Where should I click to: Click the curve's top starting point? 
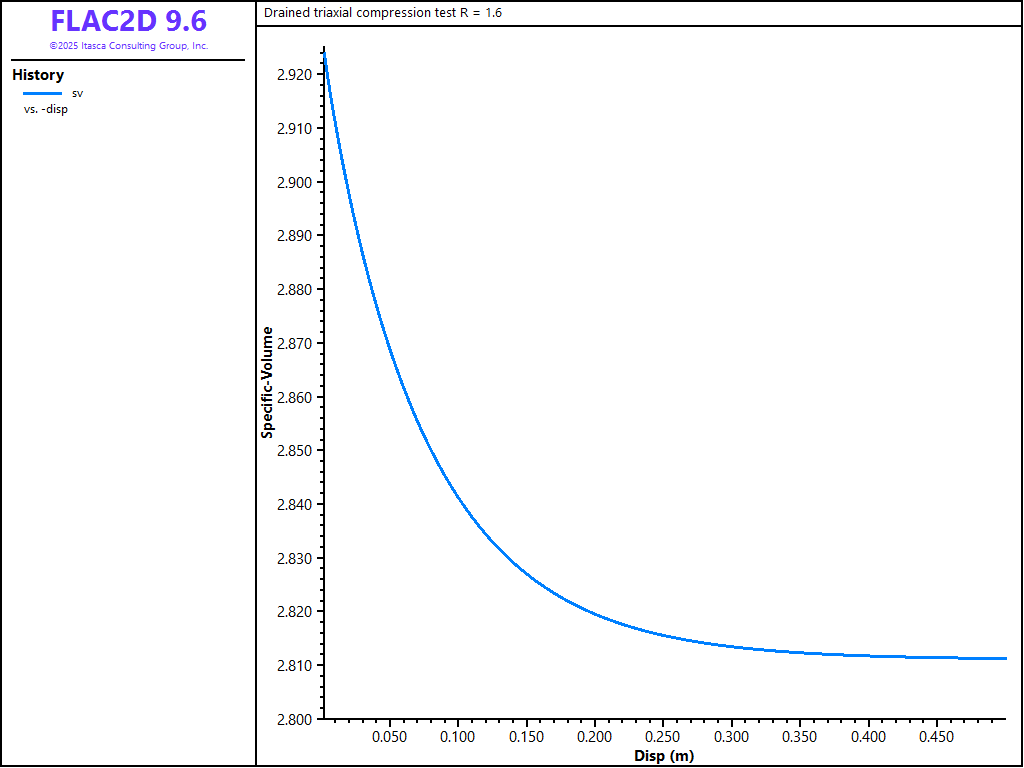coord(325,55)
